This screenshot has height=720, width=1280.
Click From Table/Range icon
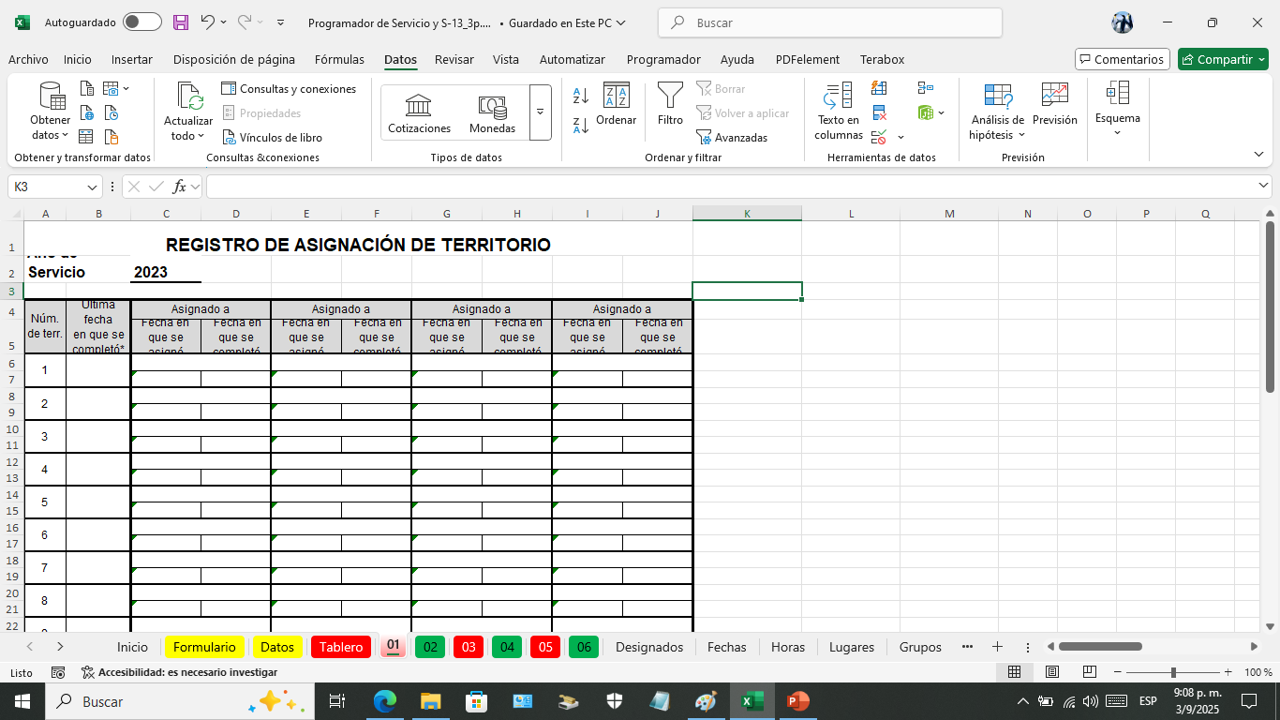(x=87, y=137)
